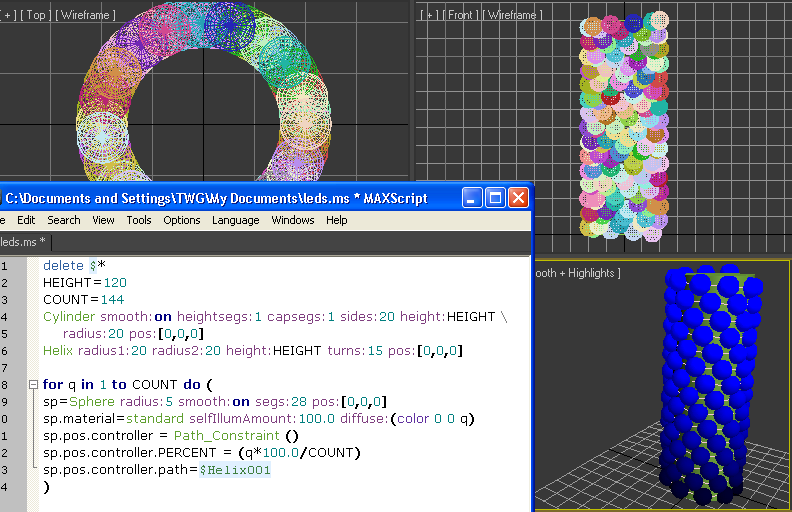Open the Windows menu

292,220
